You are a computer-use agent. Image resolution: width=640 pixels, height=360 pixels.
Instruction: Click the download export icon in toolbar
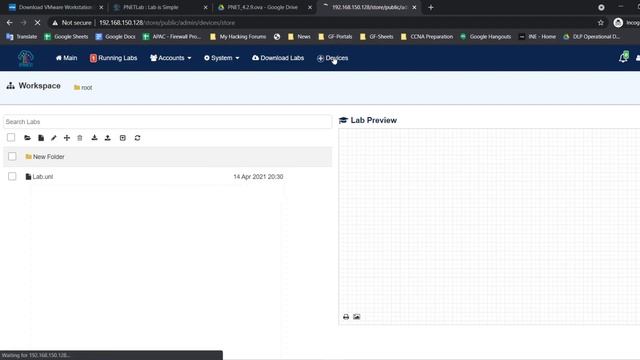[x=94, y=138]
